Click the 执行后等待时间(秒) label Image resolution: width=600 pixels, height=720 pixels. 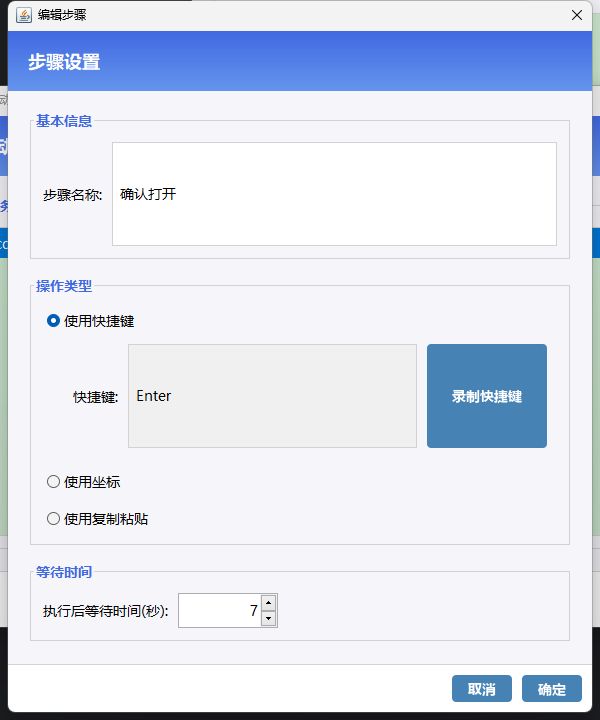[106, 611]
